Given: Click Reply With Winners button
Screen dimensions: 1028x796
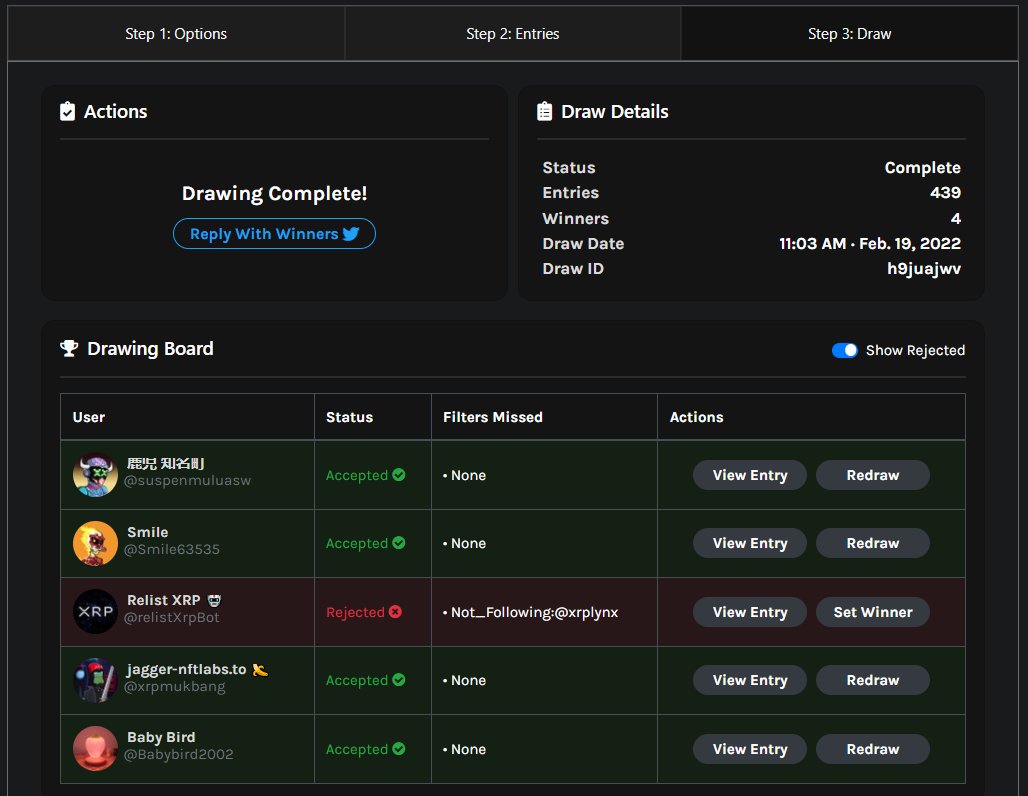Looking at the screenshot, I should (x=274, y=233).
